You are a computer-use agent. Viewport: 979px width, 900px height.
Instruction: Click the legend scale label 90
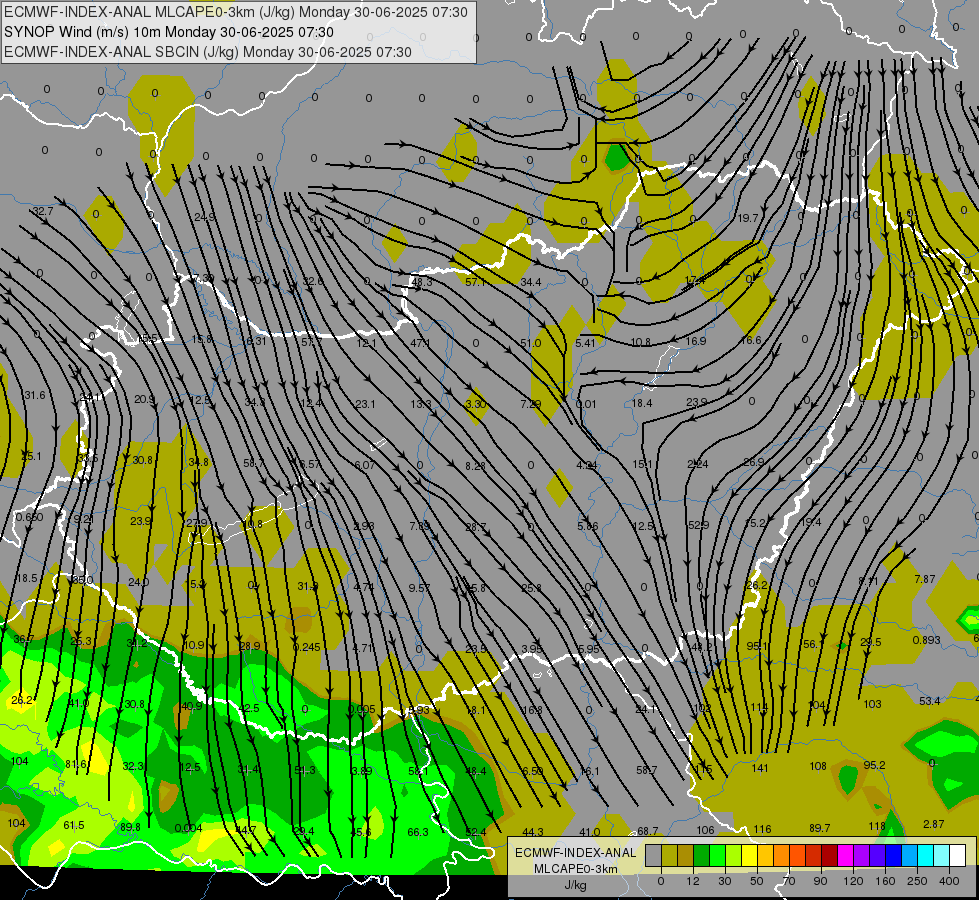[x=820, y=881]
